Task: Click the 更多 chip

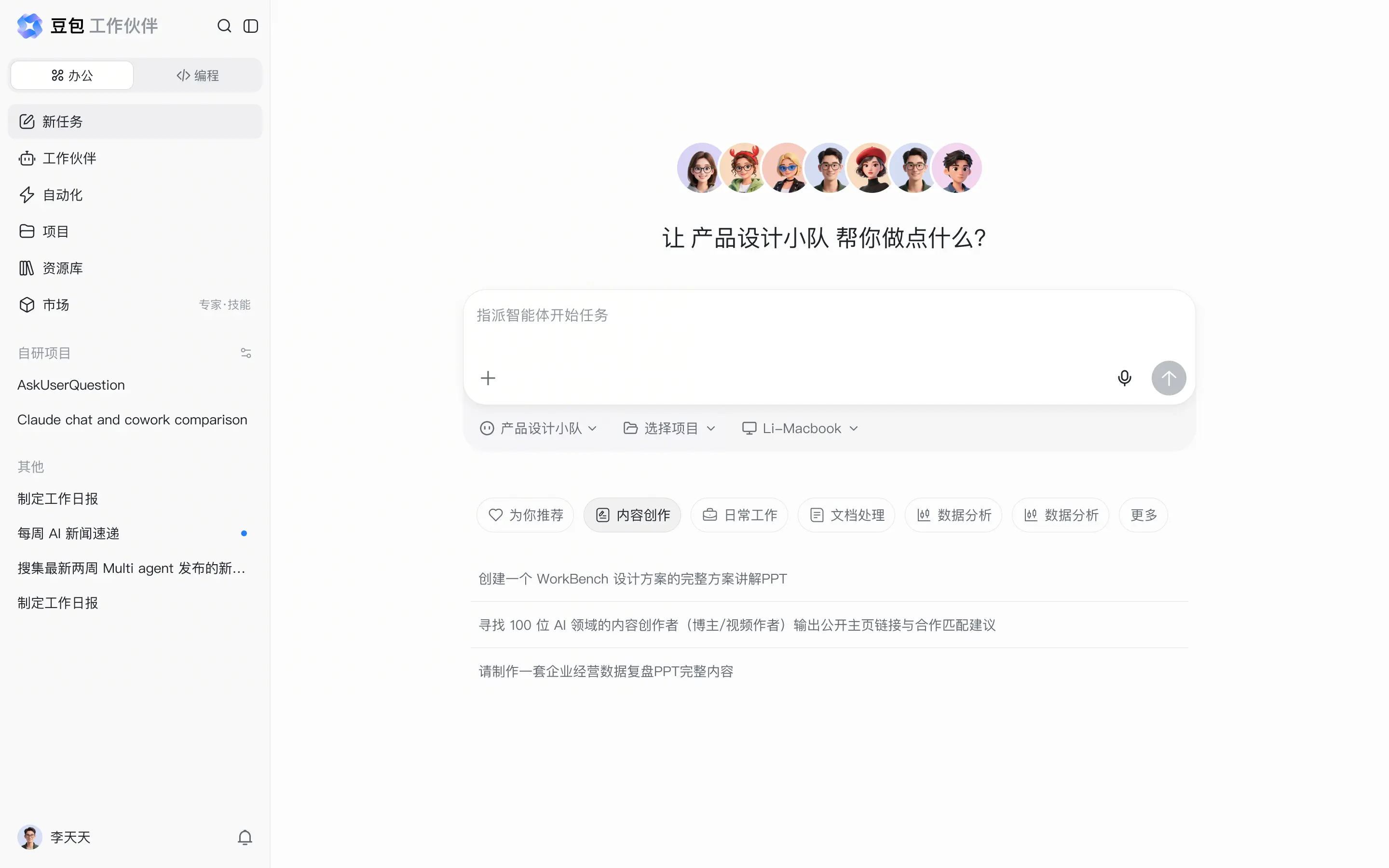Action: tap(1144, 515)
